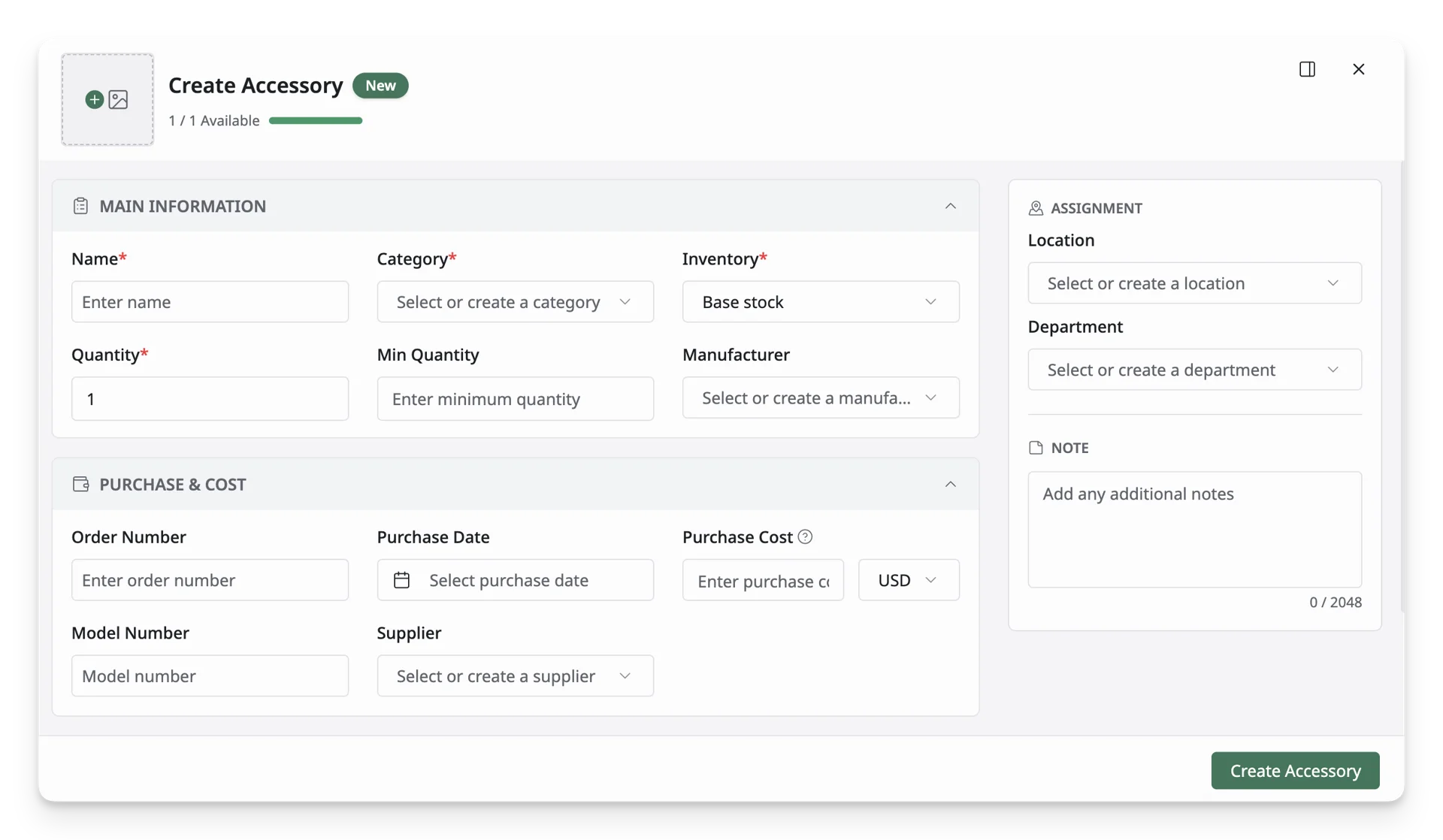This screenshot has width=1443, height=840.
Task: Click the 'ASSIGNMENT' heading text
Action: [1096, 208]
